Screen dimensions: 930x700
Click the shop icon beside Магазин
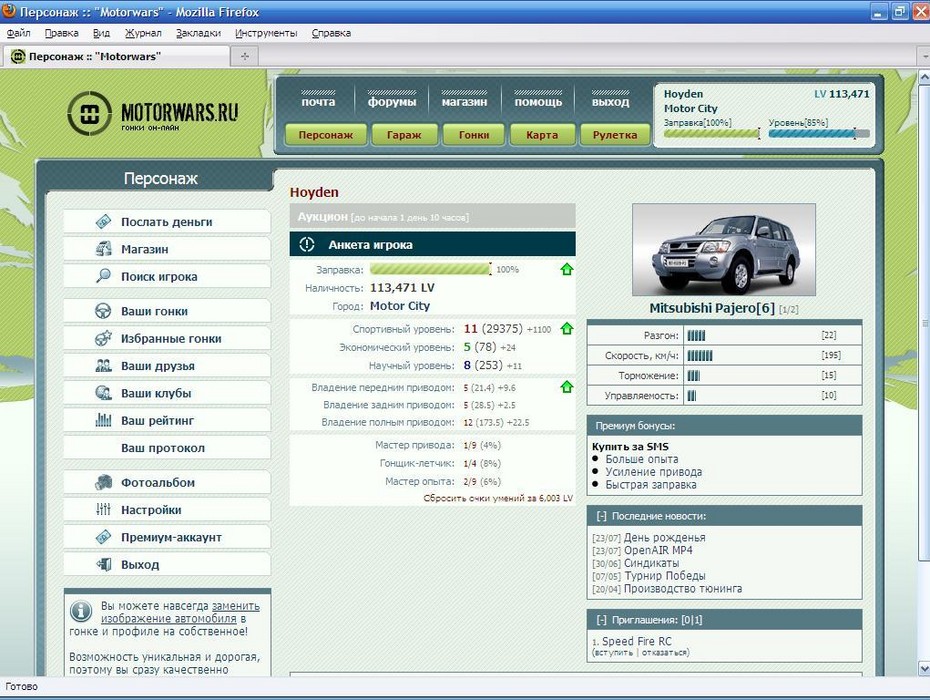click(x=103, y=249)
